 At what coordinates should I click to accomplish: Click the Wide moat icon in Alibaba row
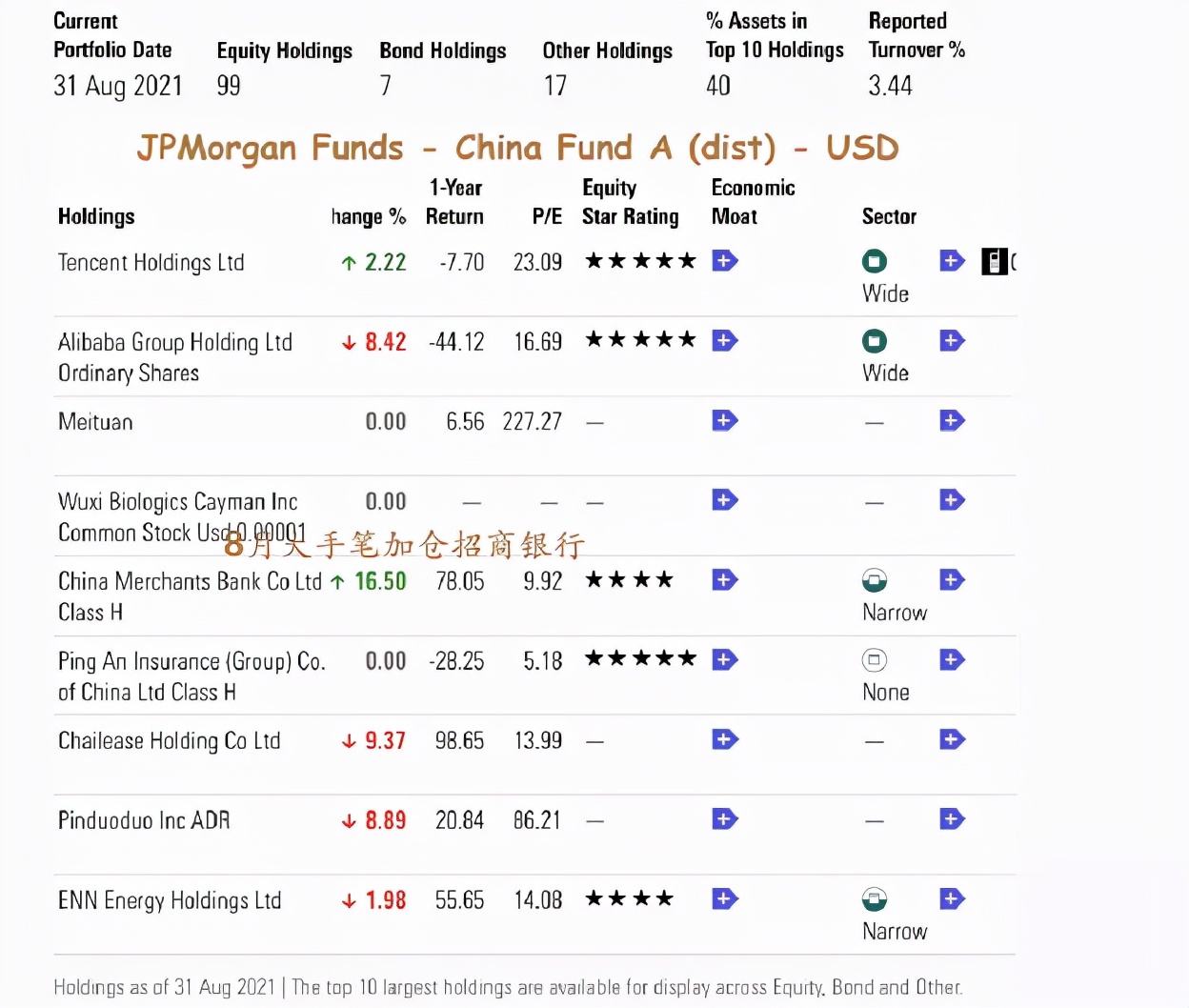click(874, 341)
